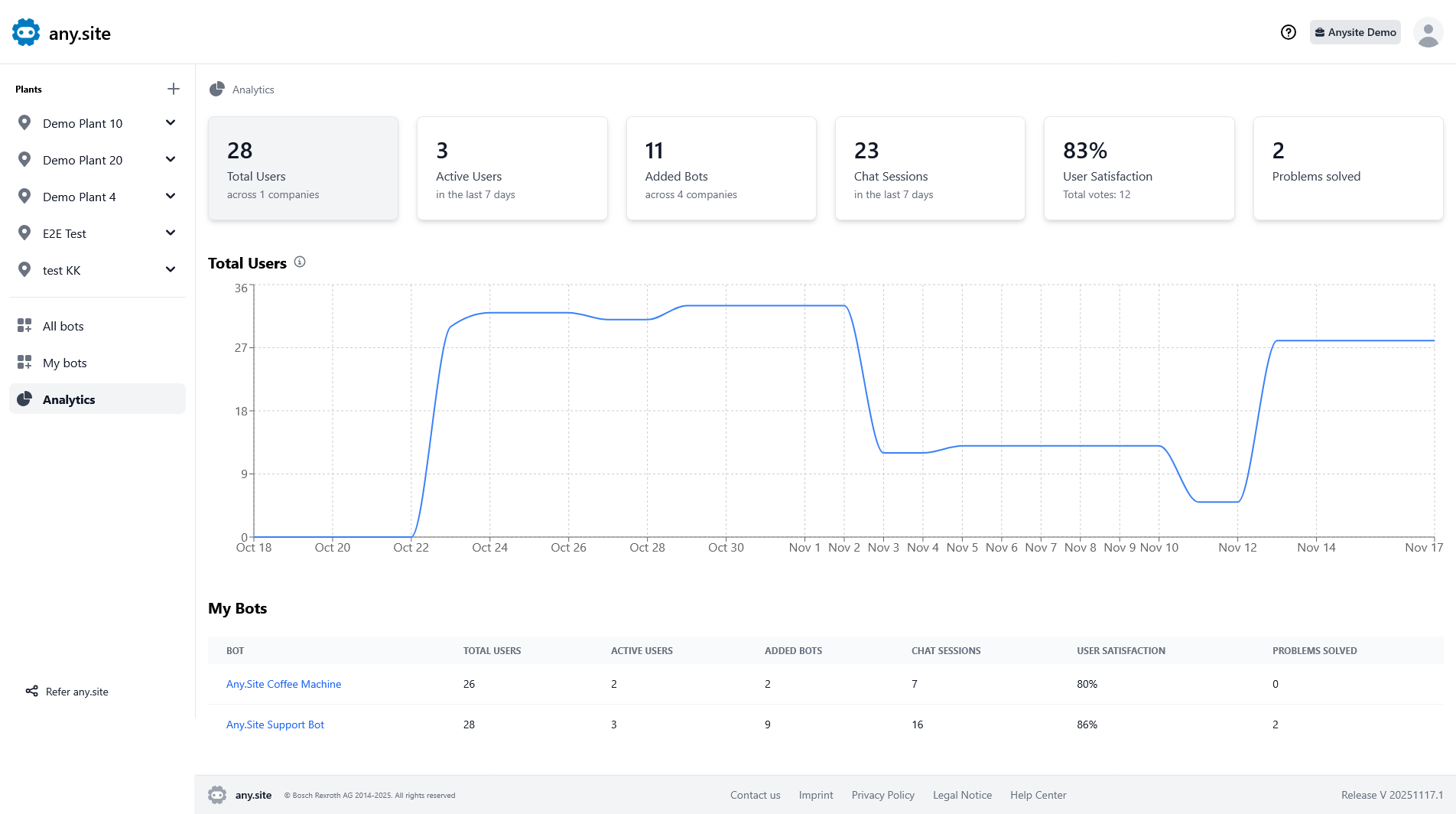Click the user profile avatar icon
1456x814 pixels.
pyautogui.click(x=1428, y=32)
